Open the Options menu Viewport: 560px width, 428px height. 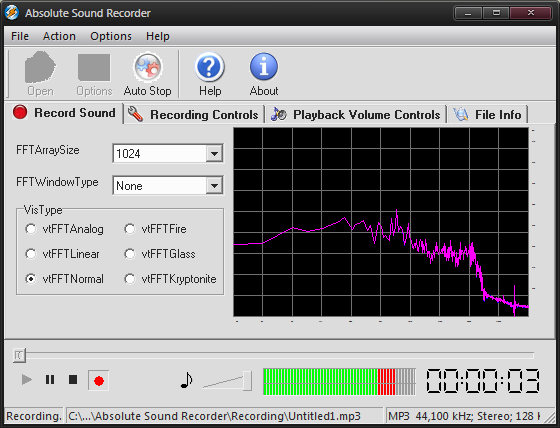tap(111, 36)
